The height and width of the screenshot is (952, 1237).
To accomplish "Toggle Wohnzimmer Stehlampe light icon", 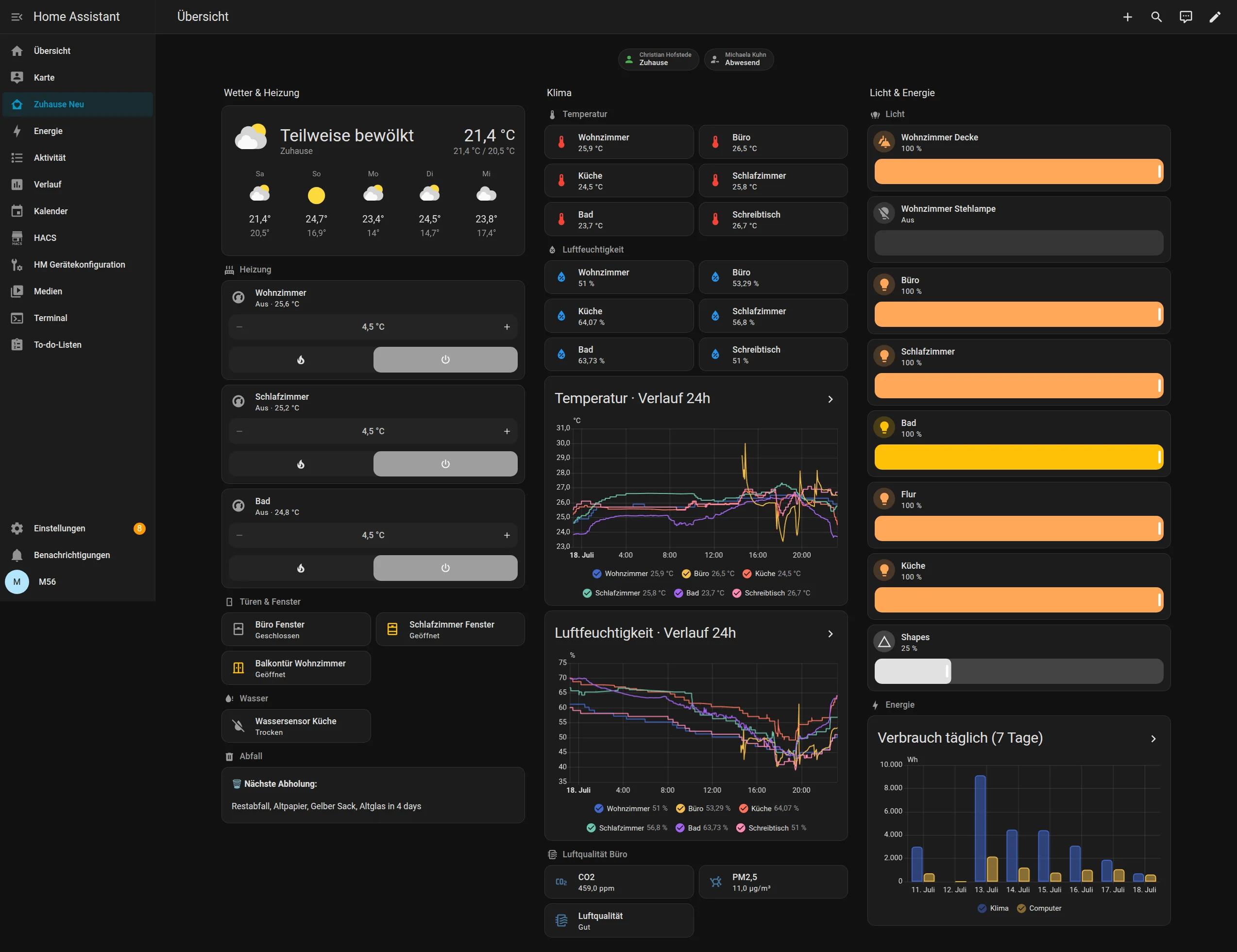I will click(883, 214).
